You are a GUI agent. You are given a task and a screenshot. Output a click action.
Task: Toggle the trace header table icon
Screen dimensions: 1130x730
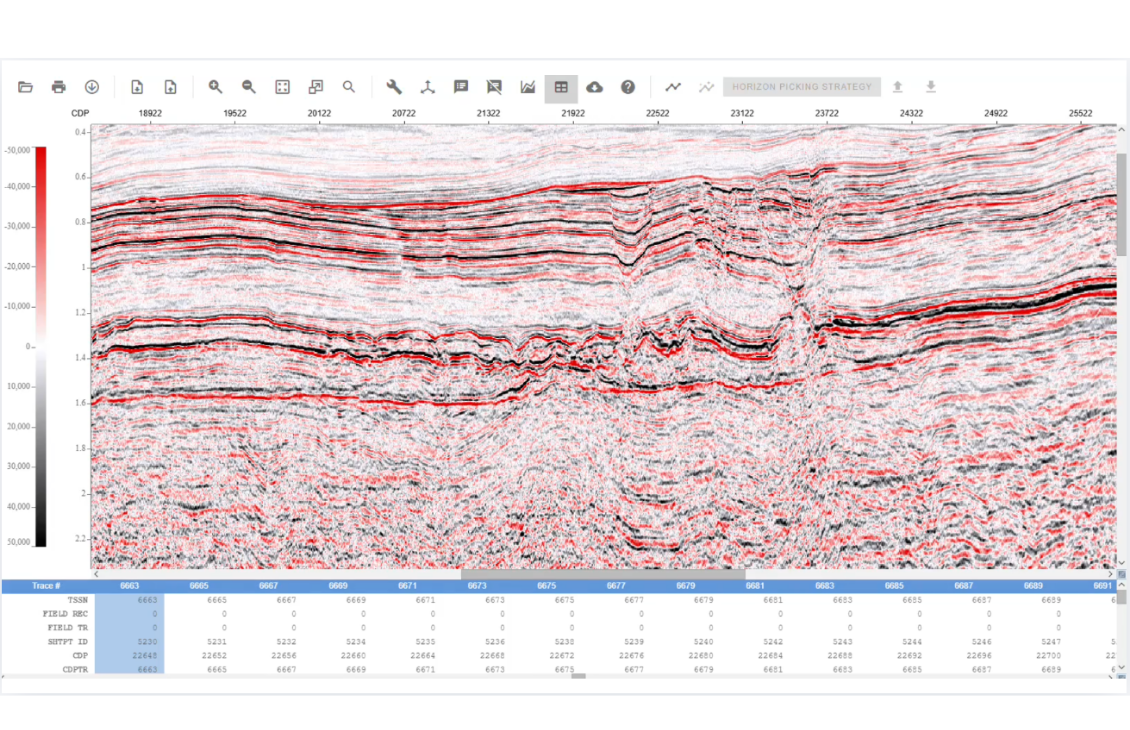(x=561, y=87)
